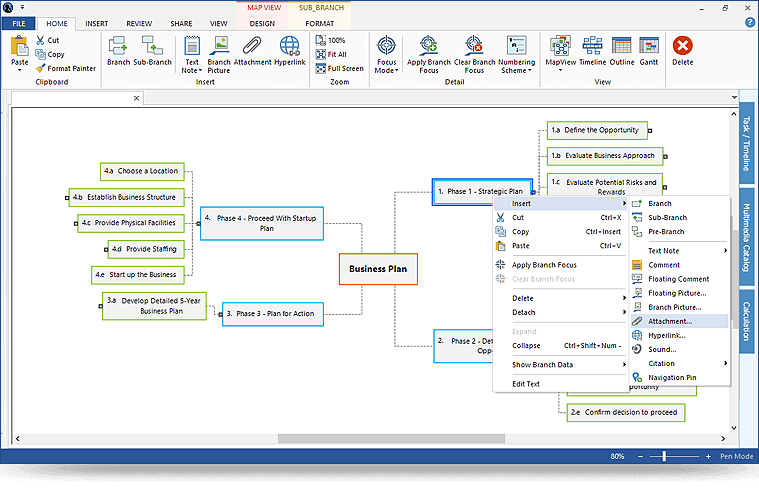Screen dimensions: 759x492
Task: Click Pen Mode in the status bar
Action: [736, 456]
